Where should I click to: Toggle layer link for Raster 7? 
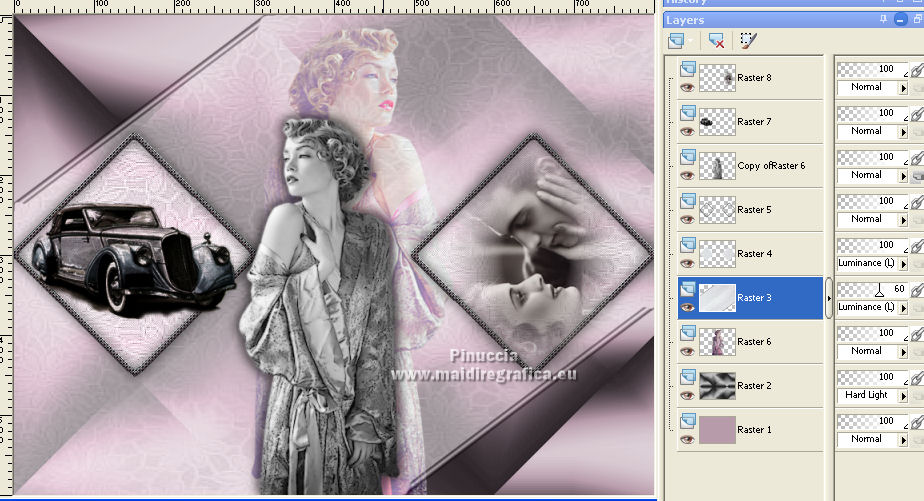(917, 114)
